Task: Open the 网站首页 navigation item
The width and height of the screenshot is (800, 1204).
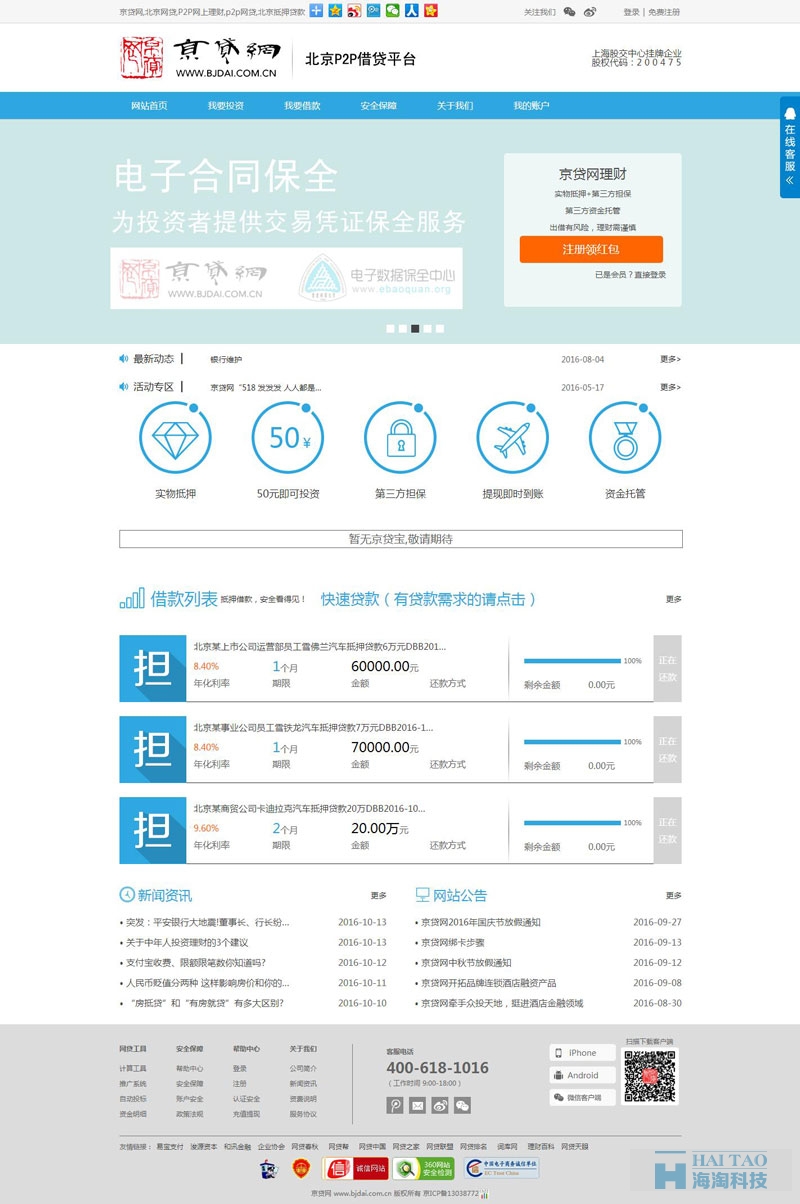Action: pos(149,106)
